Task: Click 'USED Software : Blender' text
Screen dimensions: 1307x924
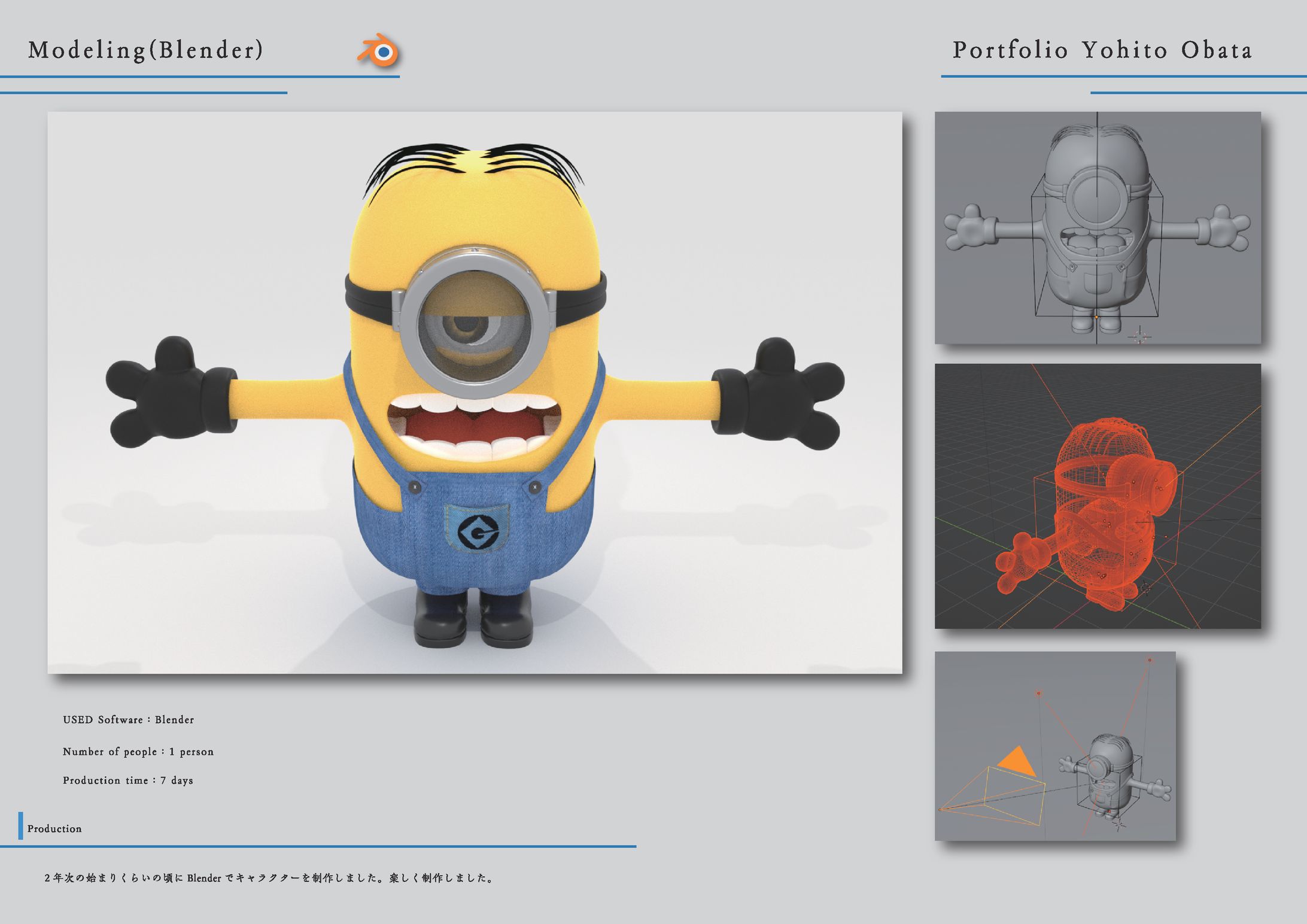Action: [129, 720]
